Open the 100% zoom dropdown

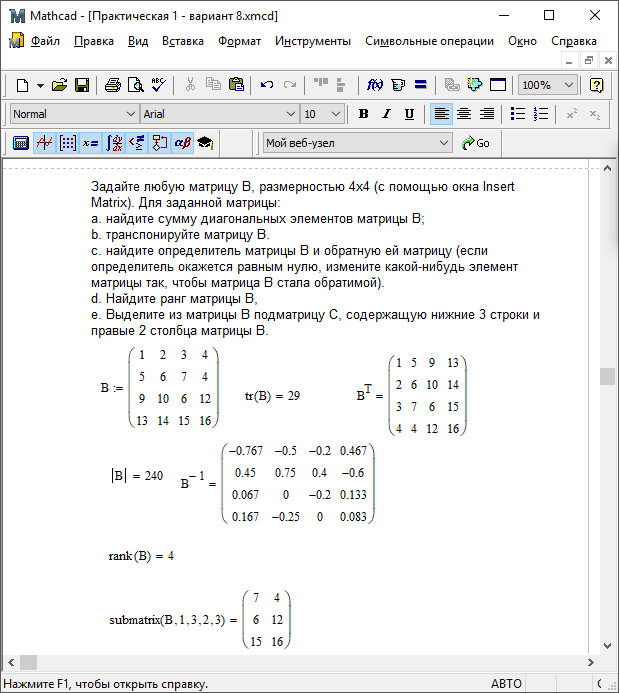coord(569,85)
